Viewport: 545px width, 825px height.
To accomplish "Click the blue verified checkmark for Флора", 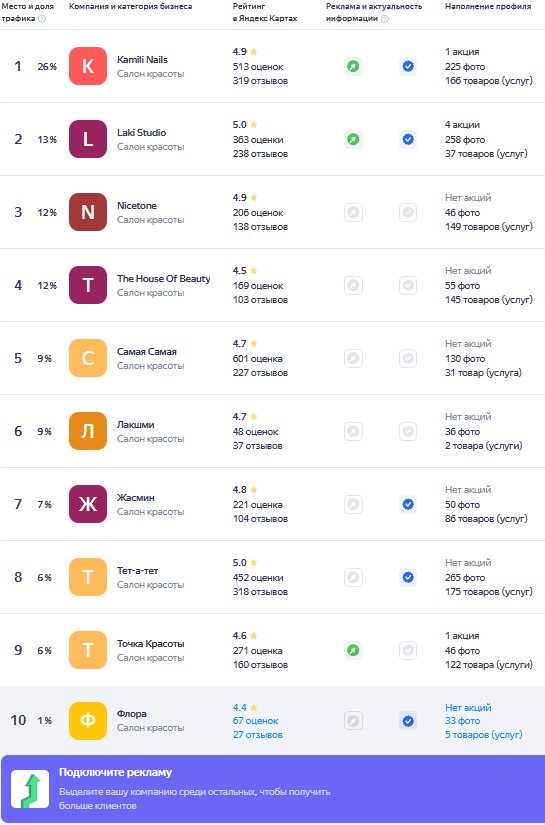I will pyautogui.click(x=408, y=721).
